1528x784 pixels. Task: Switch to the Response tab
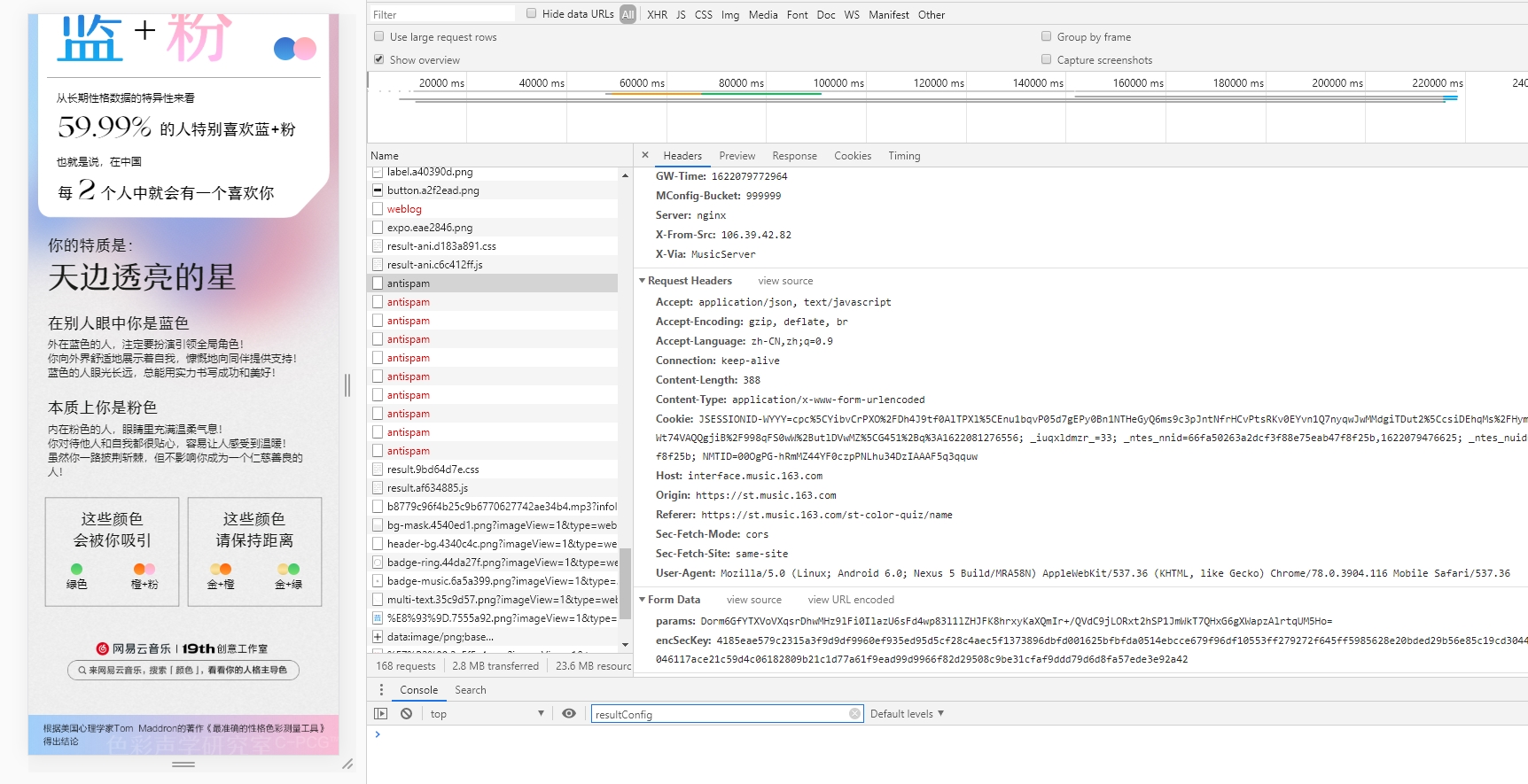794,156
